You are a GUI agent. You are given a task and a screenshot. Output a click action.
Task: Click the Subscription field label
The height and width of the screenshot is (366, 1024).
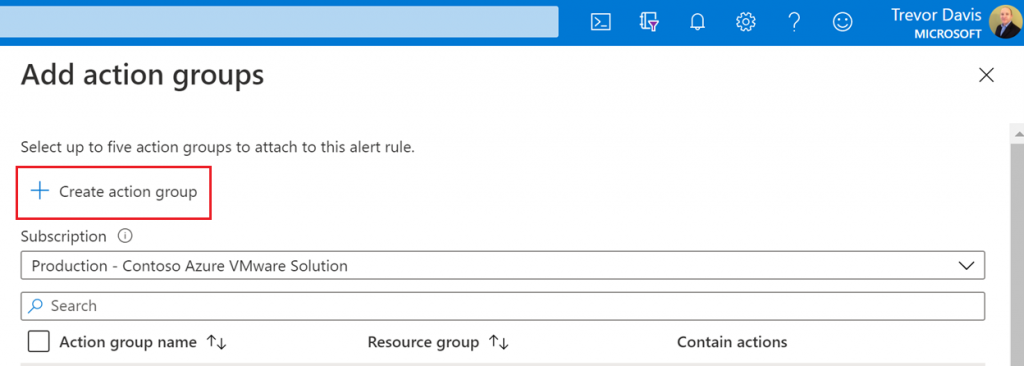[x=63, y=236]
